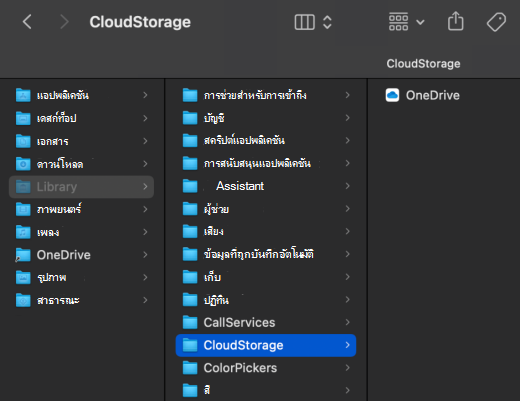This screenshot has width=520, height=401.
Task: Select the รูปภาพ folder name
Action: pos(52,278)
